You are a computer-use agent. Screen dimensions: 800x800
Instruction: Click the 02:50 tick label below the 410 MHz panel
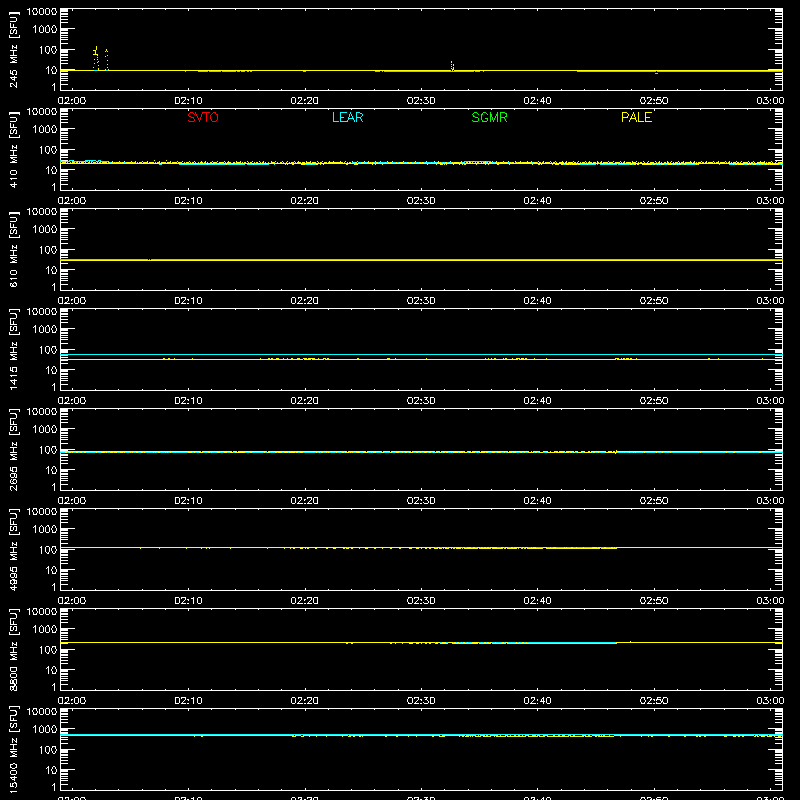654,201
